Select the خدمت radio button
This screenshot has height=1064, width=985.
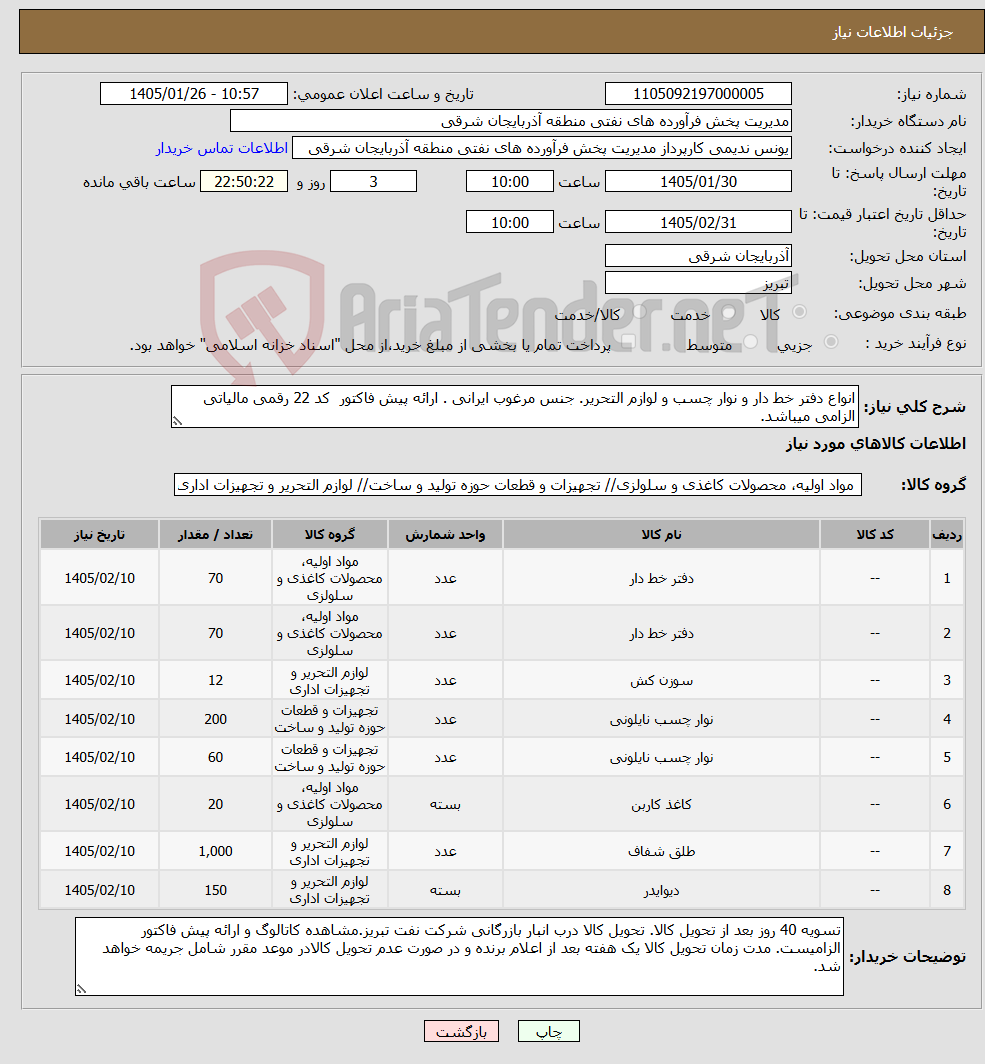tap(729, 313)
